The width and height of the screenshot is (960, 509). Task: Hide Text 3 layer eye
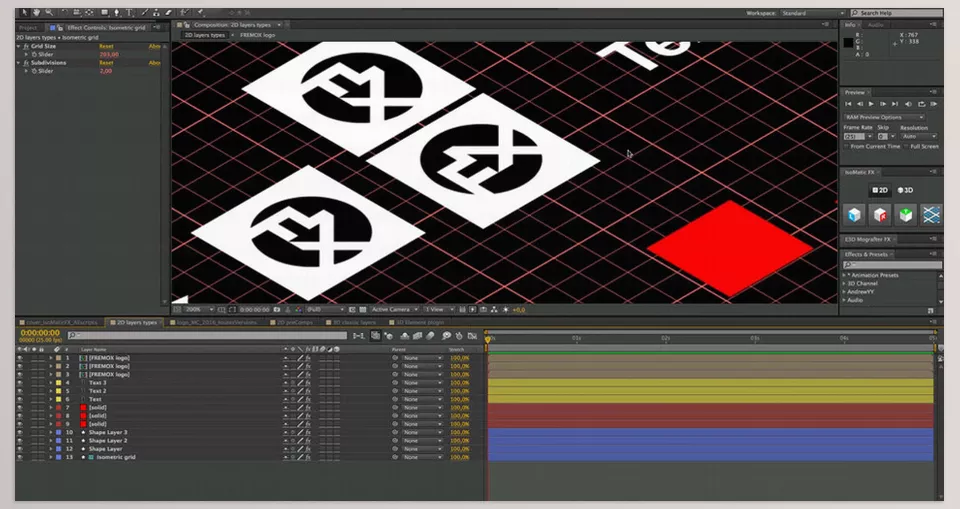click(x=20, y=383)
